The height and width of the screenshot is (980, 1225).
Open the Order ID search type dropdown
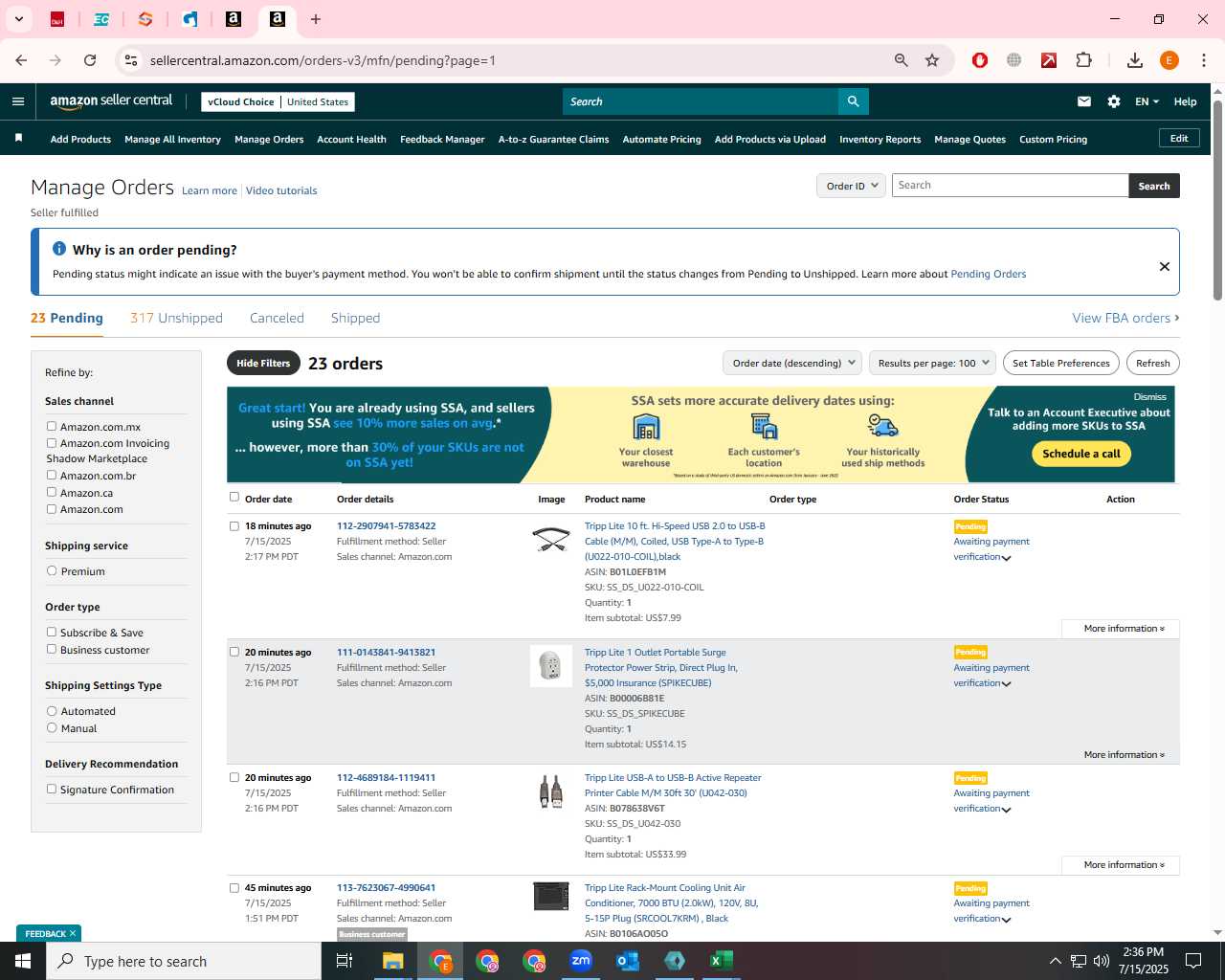pyautogui.click(x=851, y=186)
